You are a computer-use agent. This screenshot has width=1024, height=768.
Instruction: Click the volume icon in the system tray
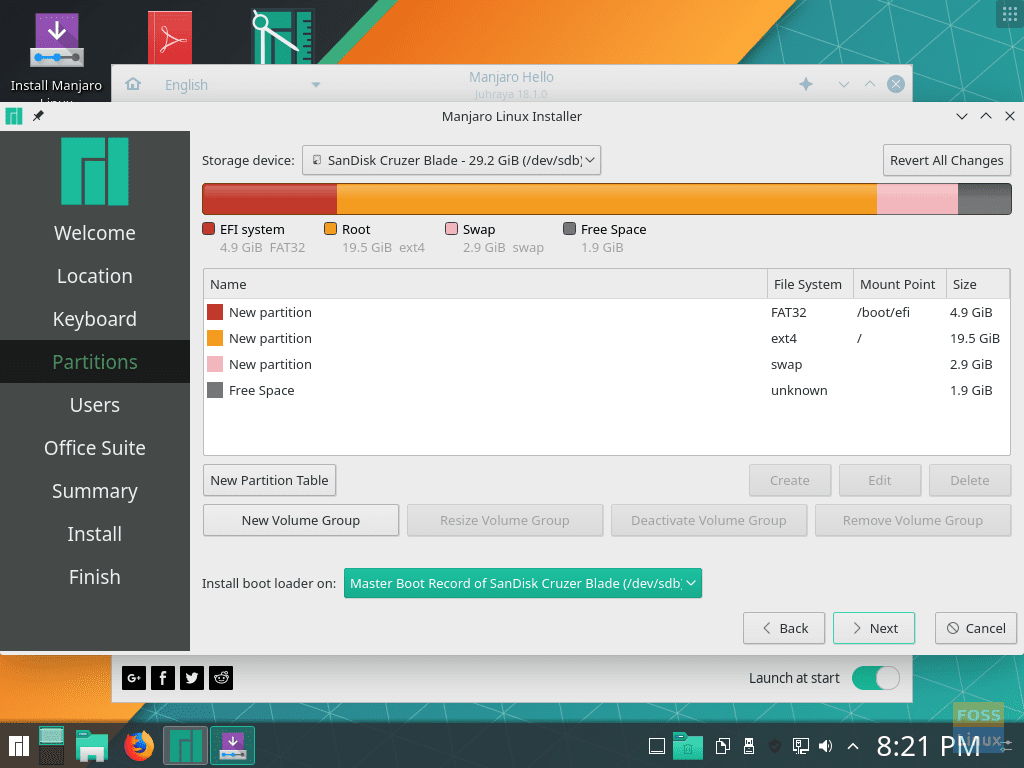coord(824,745)
